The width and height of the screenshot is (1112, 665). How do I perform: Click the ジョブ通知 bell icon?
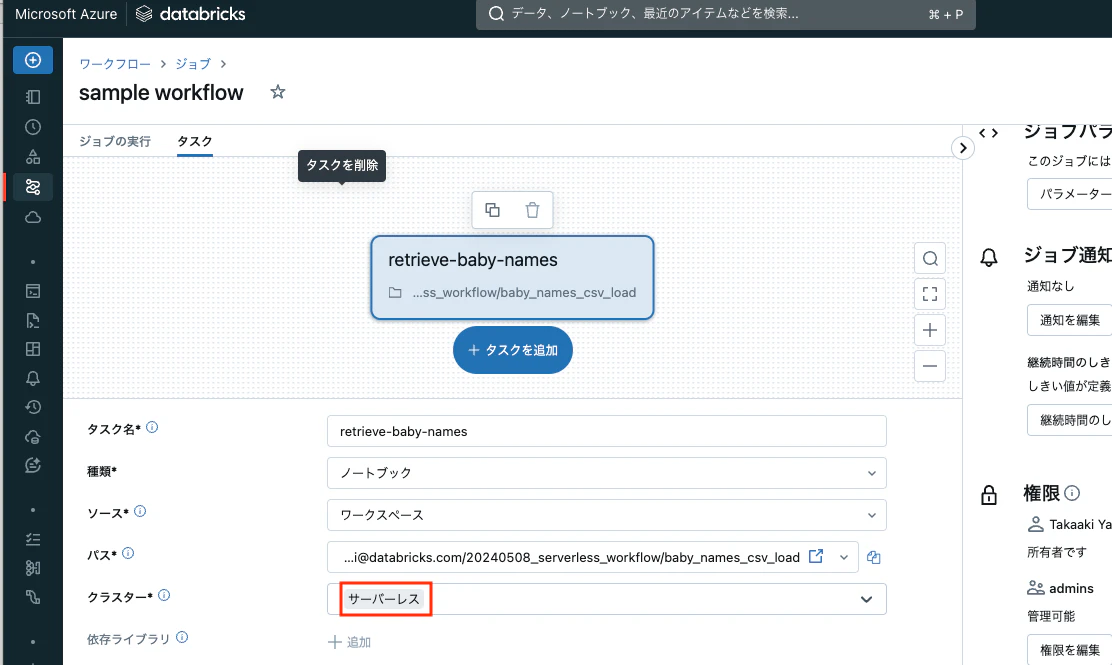989,257
